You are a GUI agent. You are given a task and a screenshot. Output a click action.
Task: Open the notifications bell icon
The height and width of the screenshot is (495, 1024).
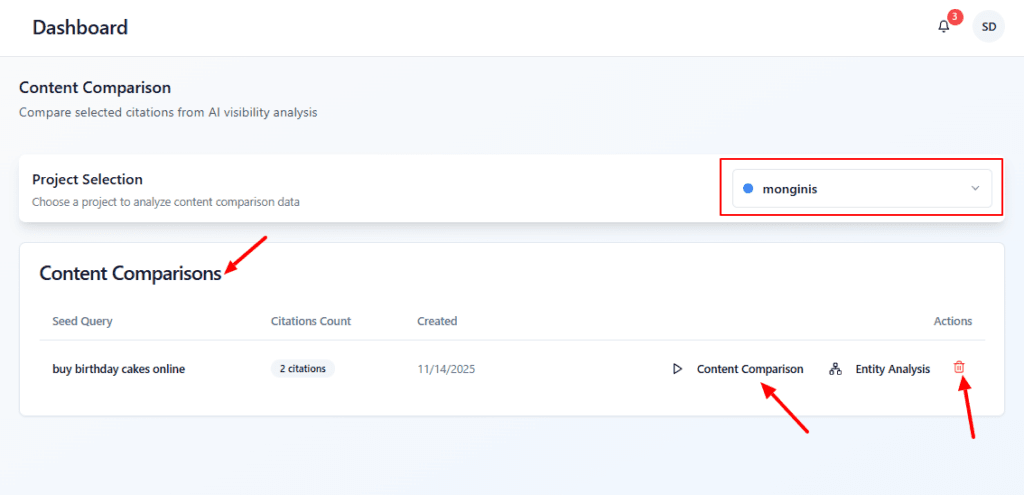coord(943,27)
